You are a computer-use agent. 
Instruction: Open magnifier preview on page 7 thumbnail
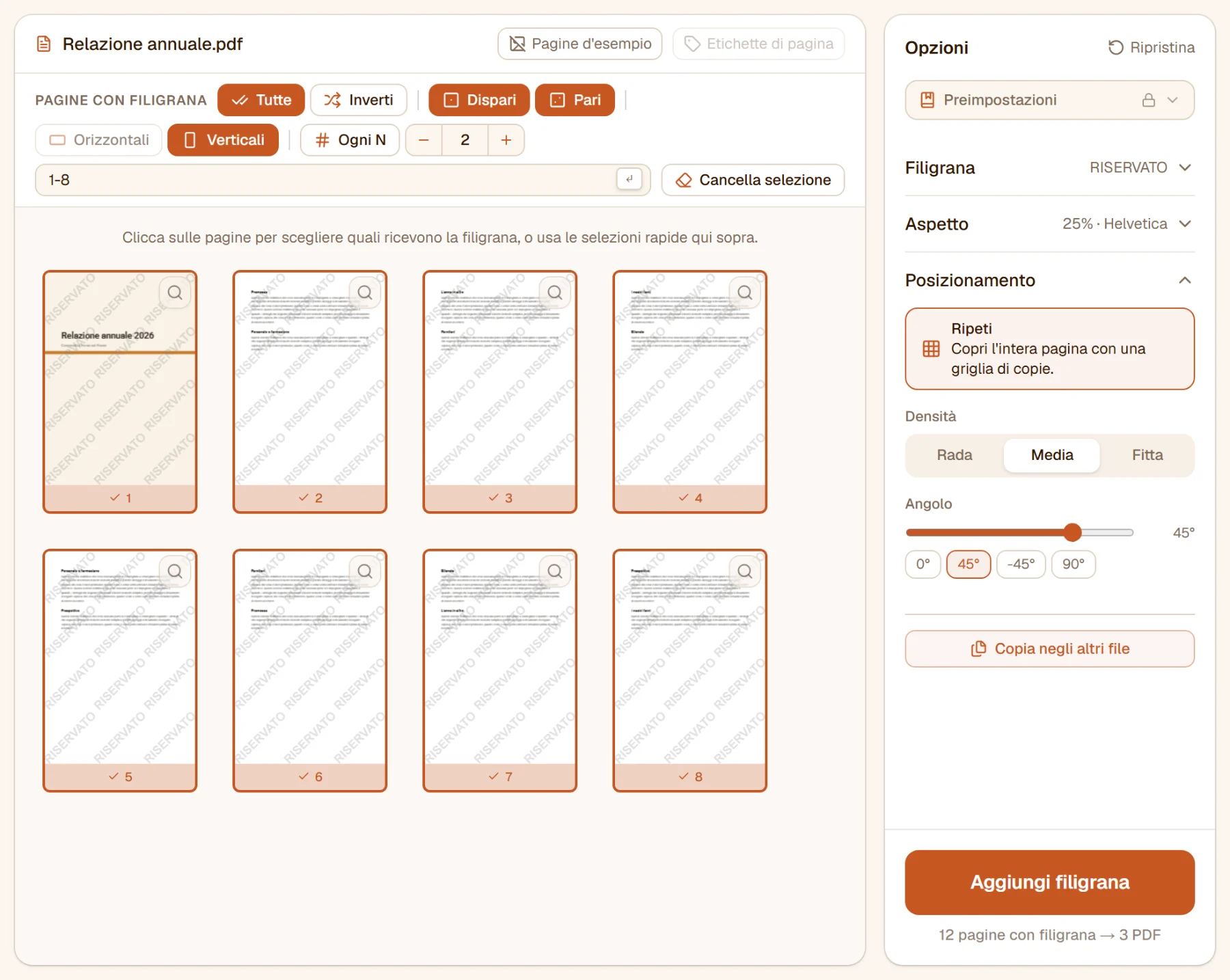555,571
